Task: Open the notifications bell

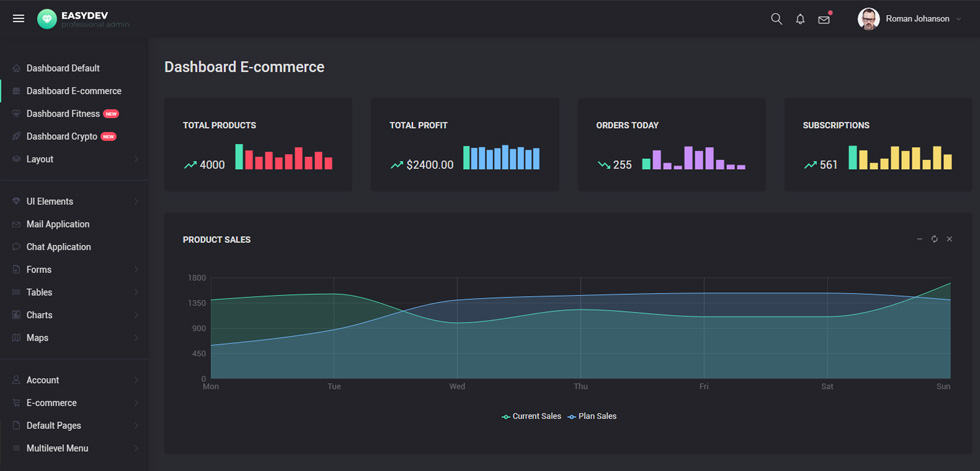Action: tap(800, 19)
